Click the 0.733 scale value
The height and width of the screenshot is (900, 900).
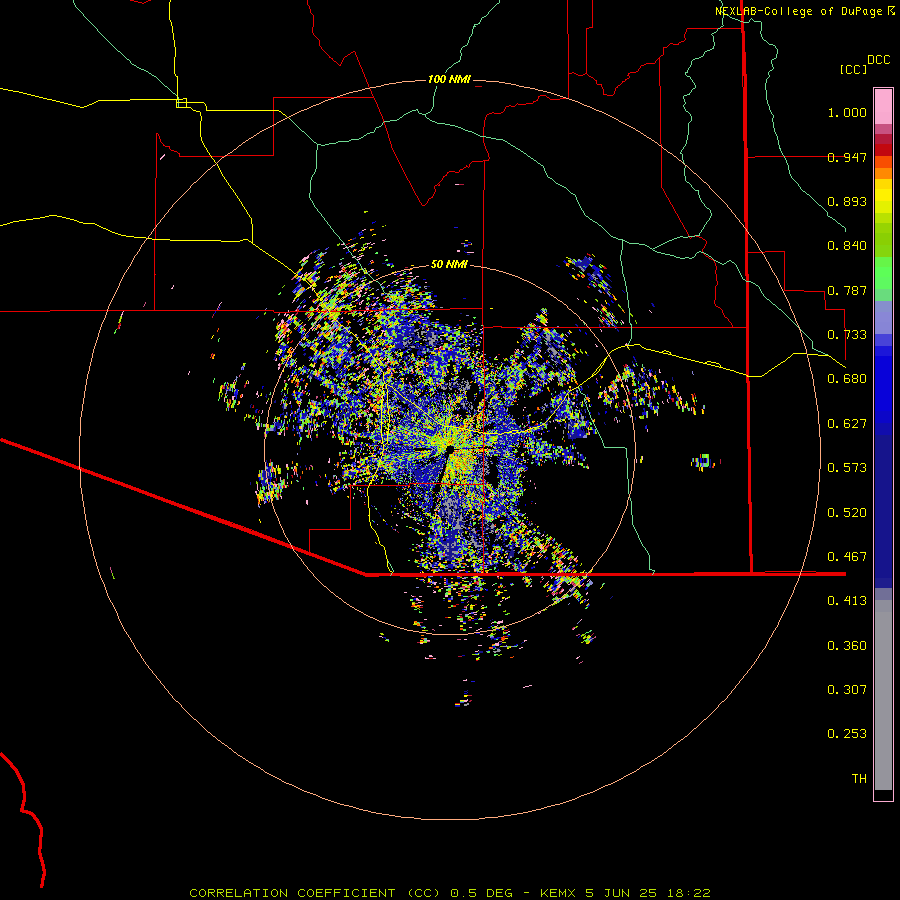click(847, 335)
